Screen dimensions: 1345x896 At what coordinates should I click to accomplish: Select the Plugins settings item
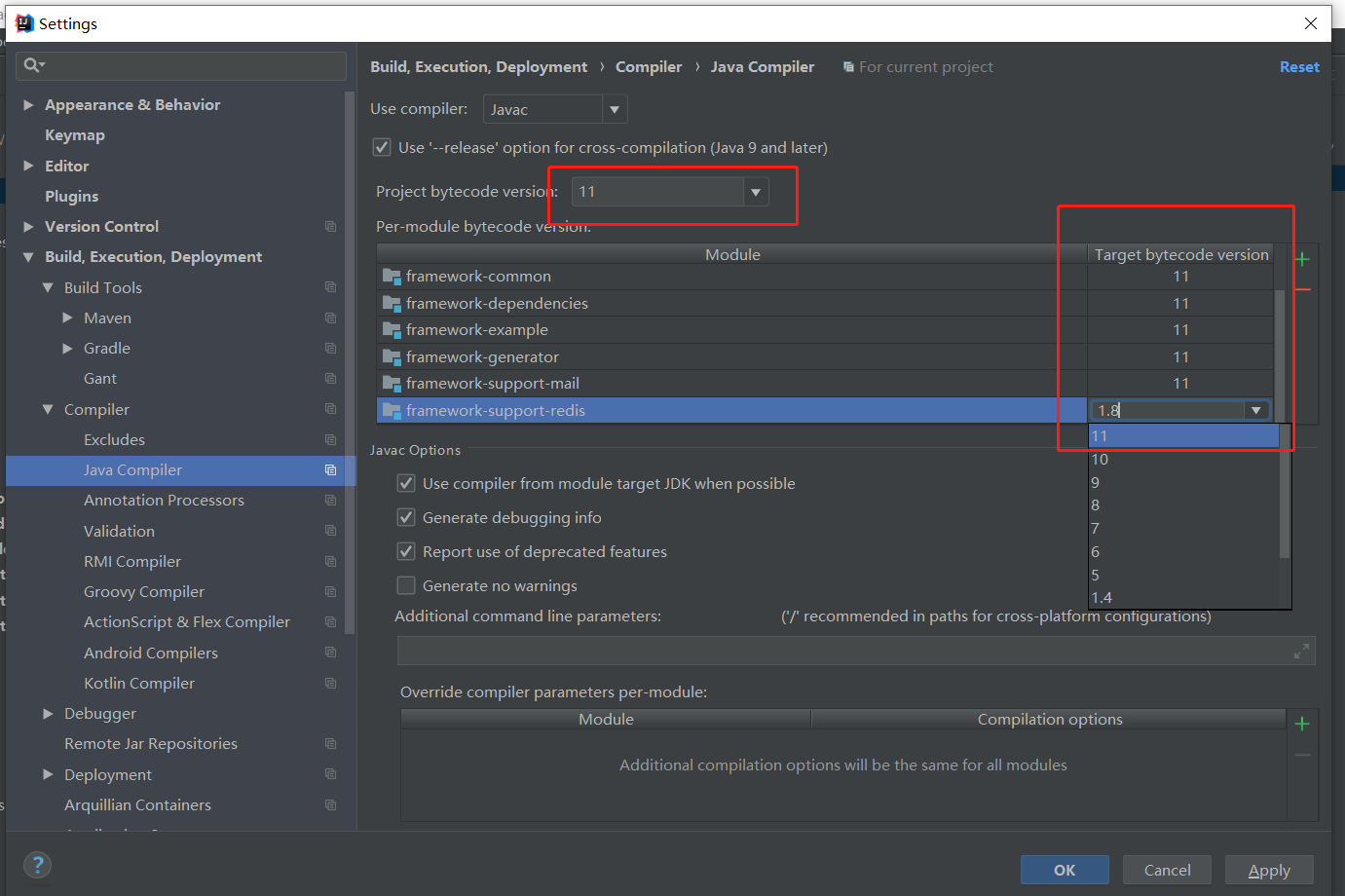click(x=71, y=196)
